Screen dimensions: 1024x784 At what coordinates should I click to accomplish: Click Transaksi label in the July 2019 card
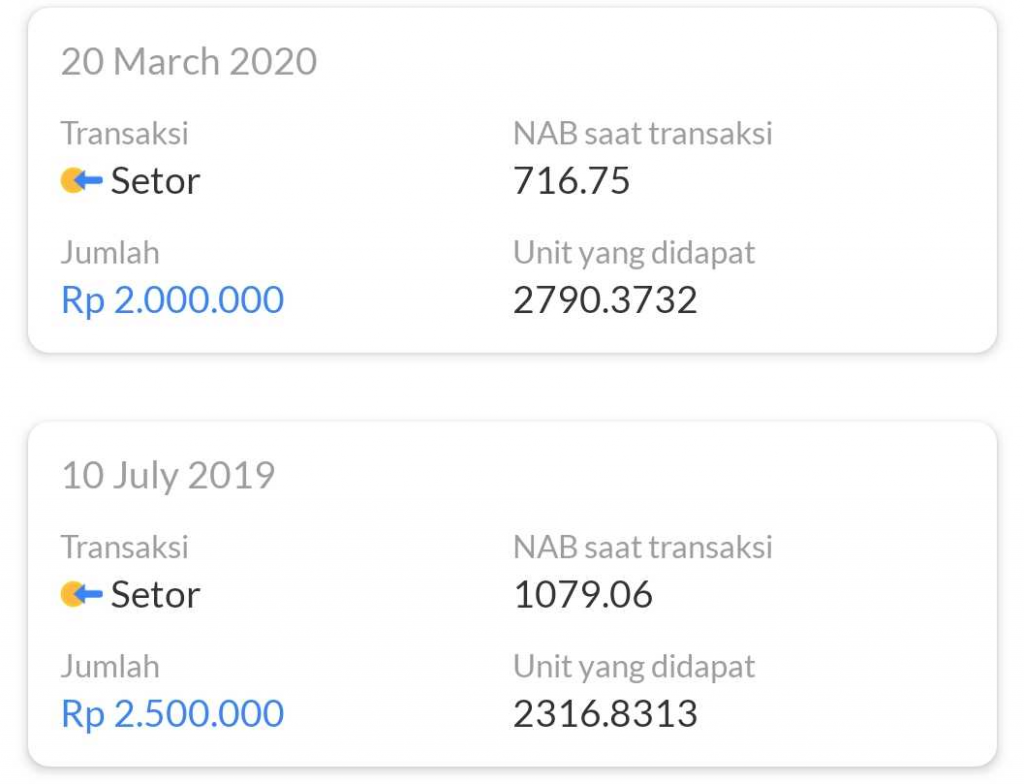(124, 547)
